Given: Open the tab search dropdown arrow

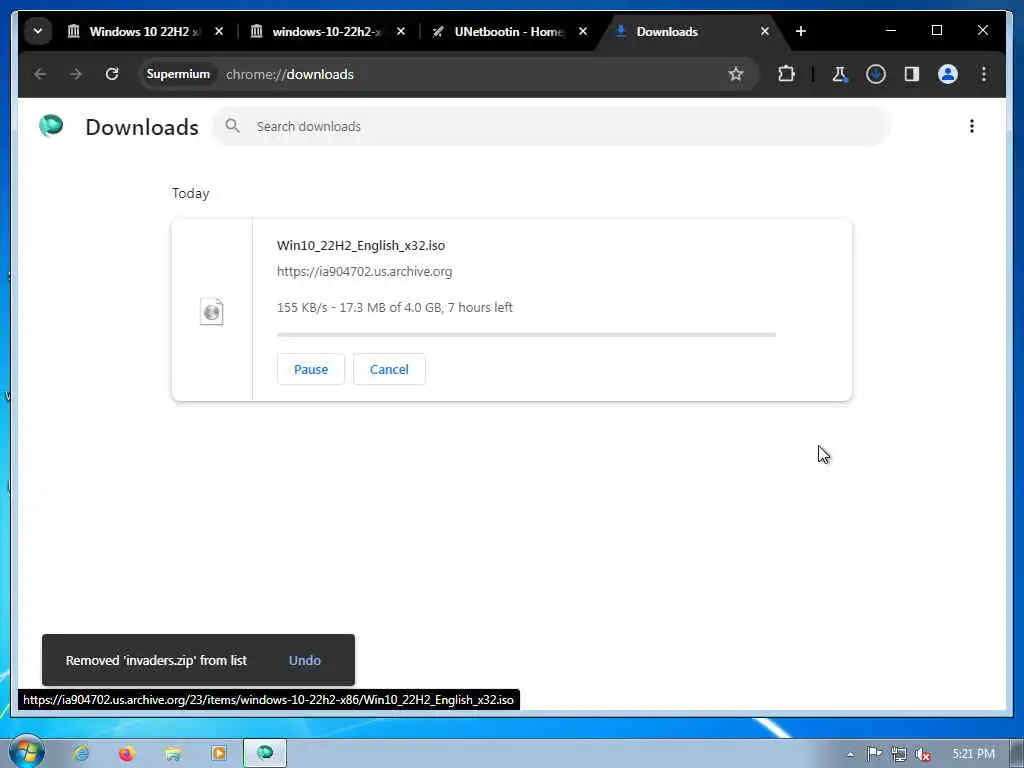Looking at the screenshot, I should point(38,31).
